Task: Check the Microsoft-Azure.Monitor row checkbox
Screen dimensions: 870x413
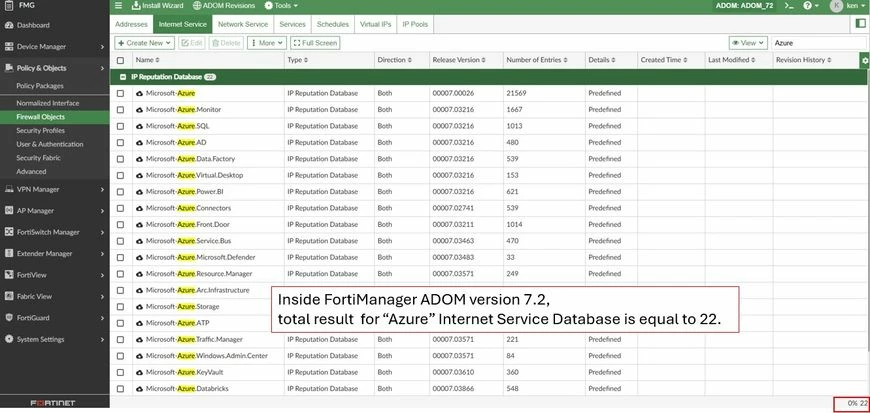Action: pyautogui.click(x=120, y=110)
